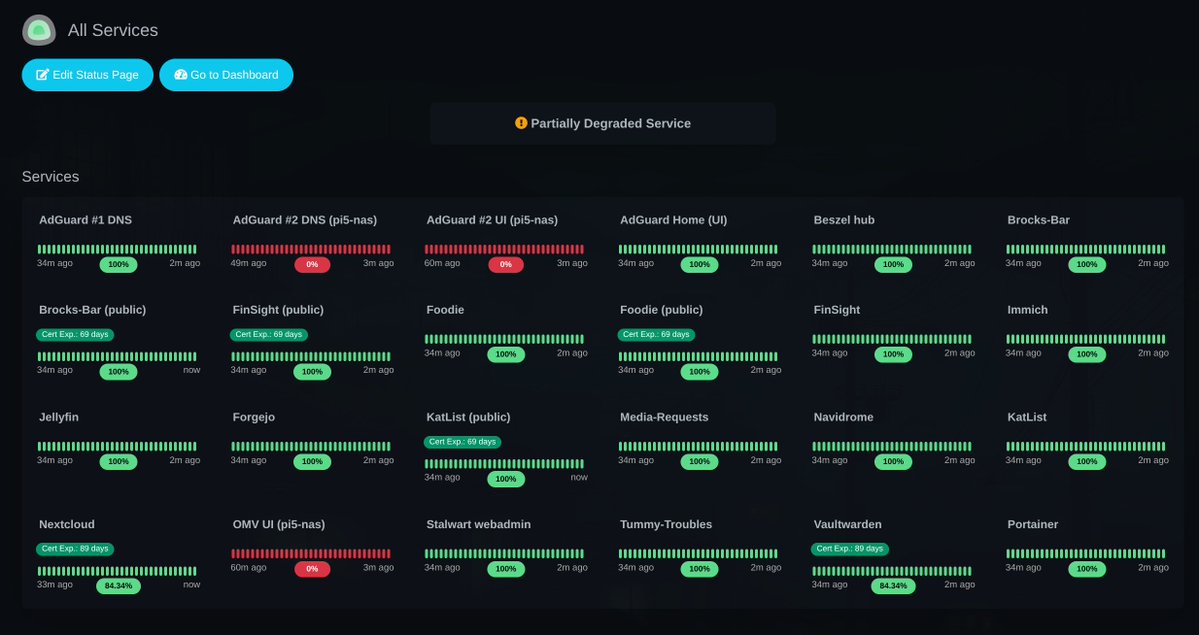Select the OMV UI (pi5-nas) name
Image resolution: width=1199 pixels, height=635 pixels.
pos(279,524)
